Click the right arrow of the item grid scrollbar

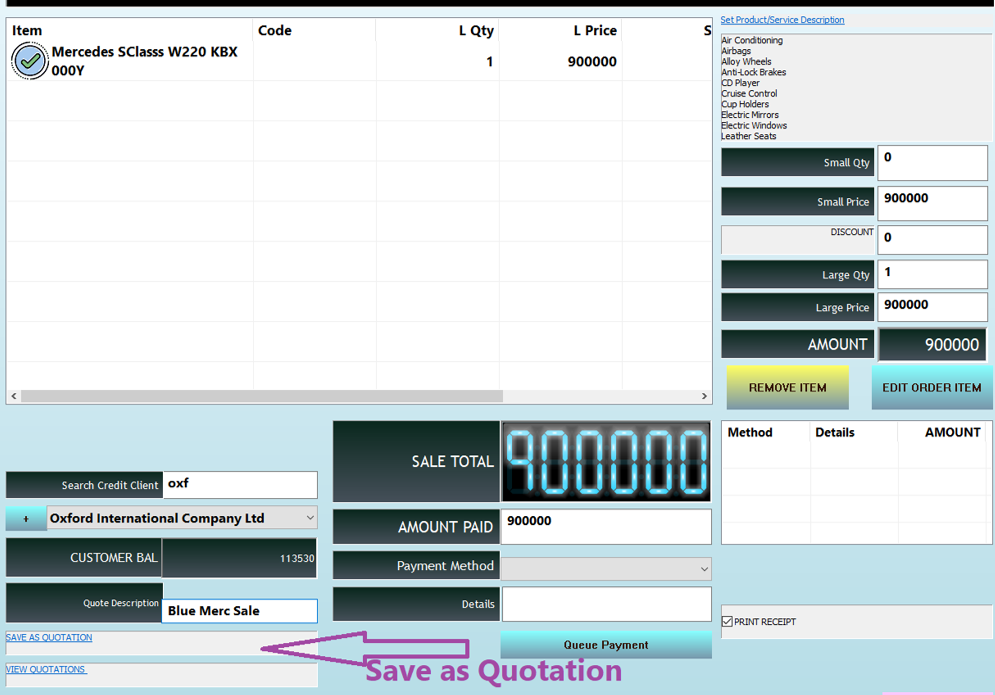(x=704, y=396)
